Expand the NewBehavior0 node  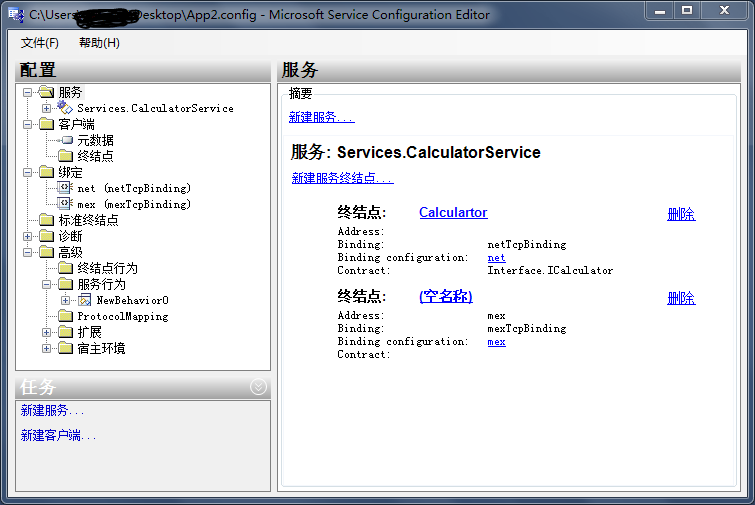click(65, 300)
